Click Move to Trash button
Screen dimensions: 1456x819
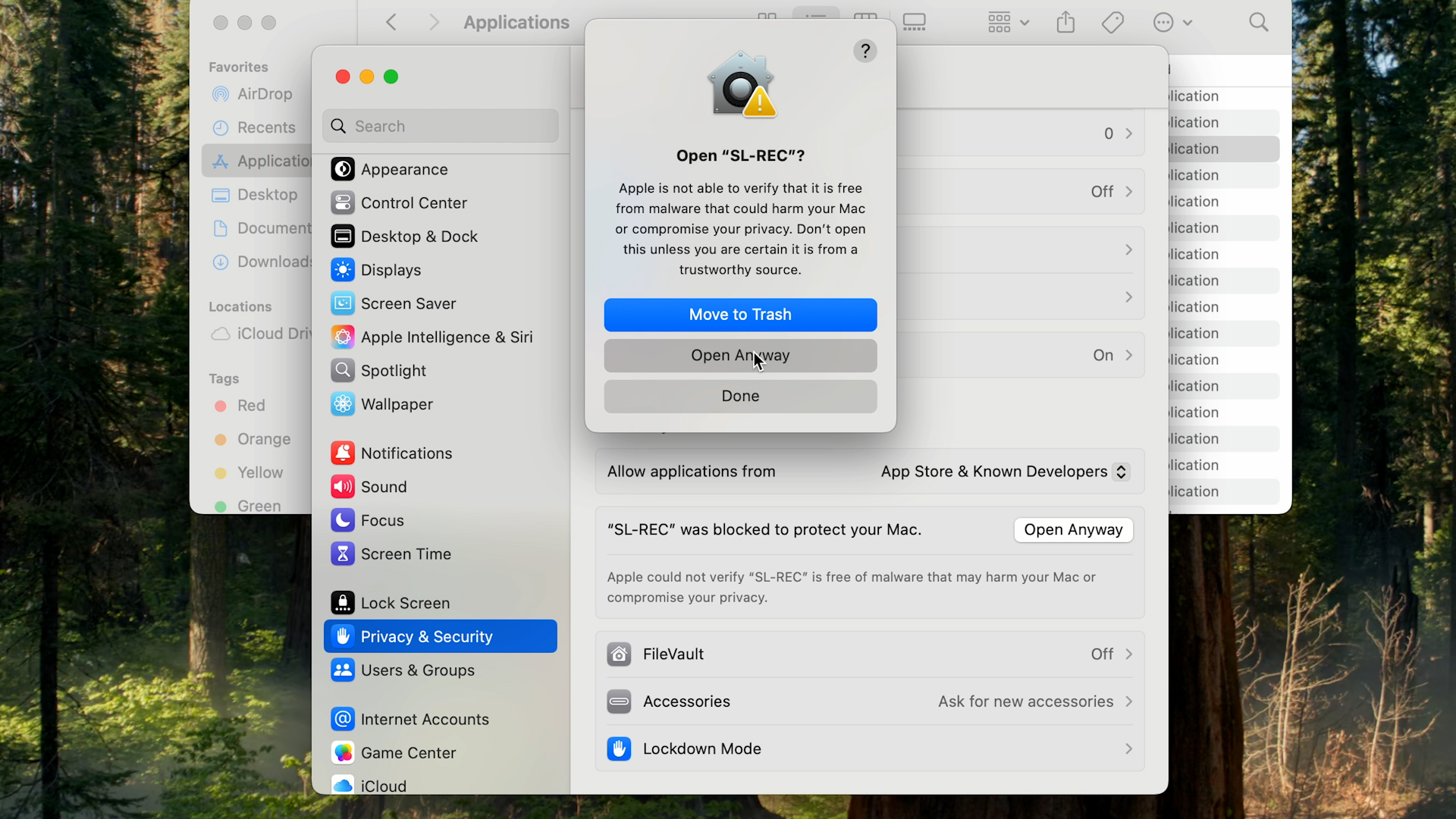(740, 315)
